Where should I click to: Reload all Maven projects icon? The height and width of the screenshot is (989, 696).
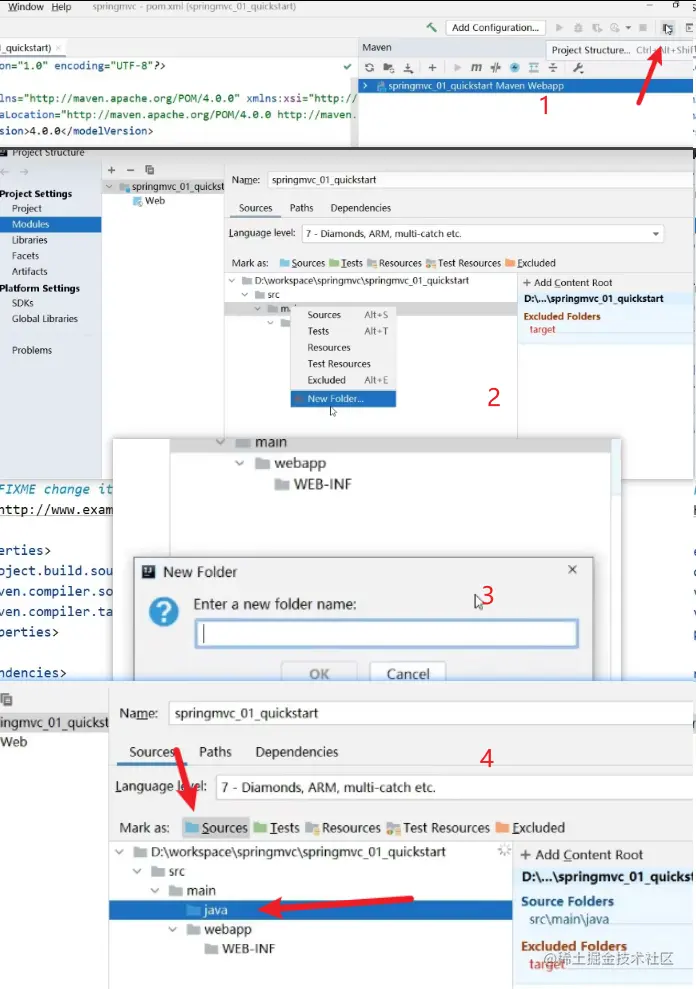(x=369, y=67)
